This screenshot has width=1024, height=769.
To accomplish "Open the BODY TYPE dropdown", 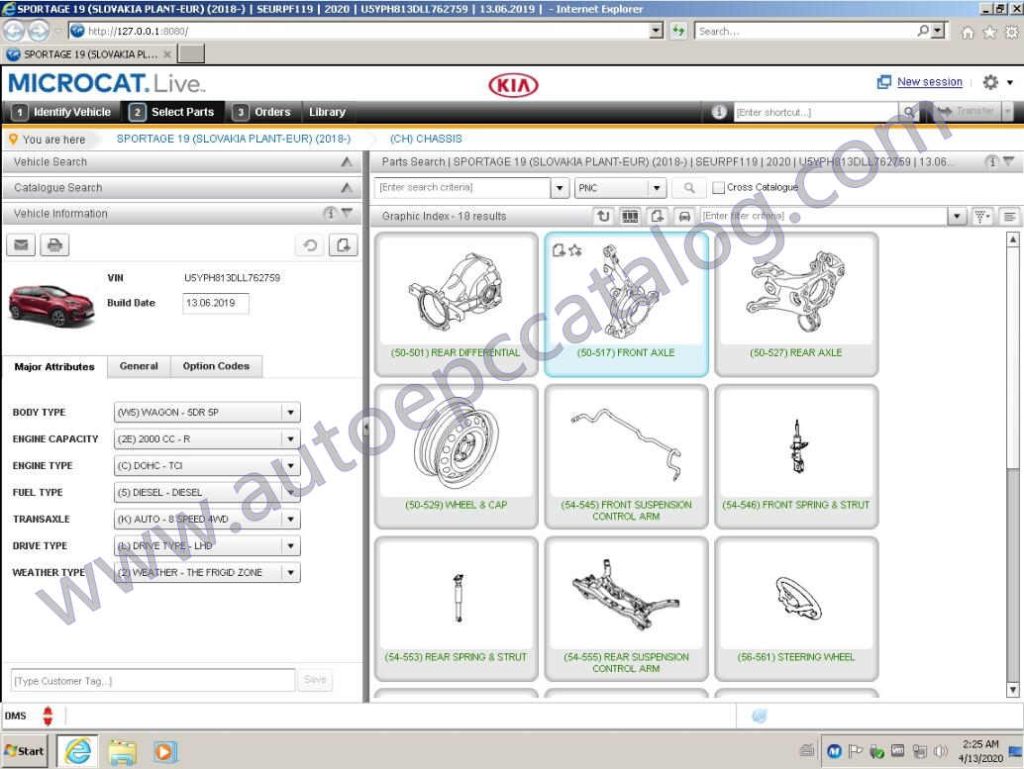I will tap(290, 412).
